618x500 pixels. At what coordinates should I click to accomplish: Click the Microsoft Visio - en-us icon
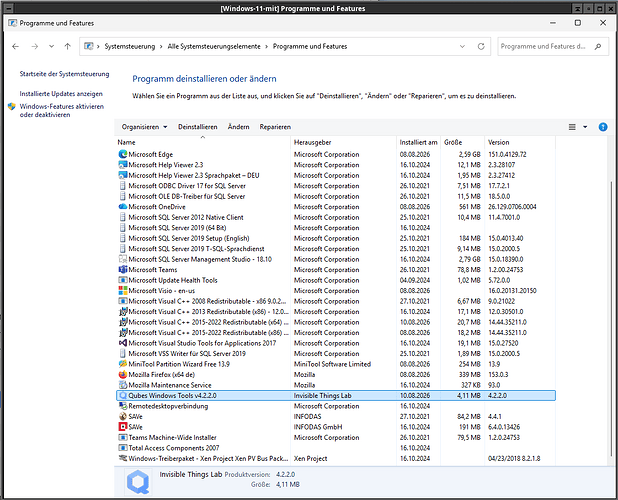tap(123, 290)
